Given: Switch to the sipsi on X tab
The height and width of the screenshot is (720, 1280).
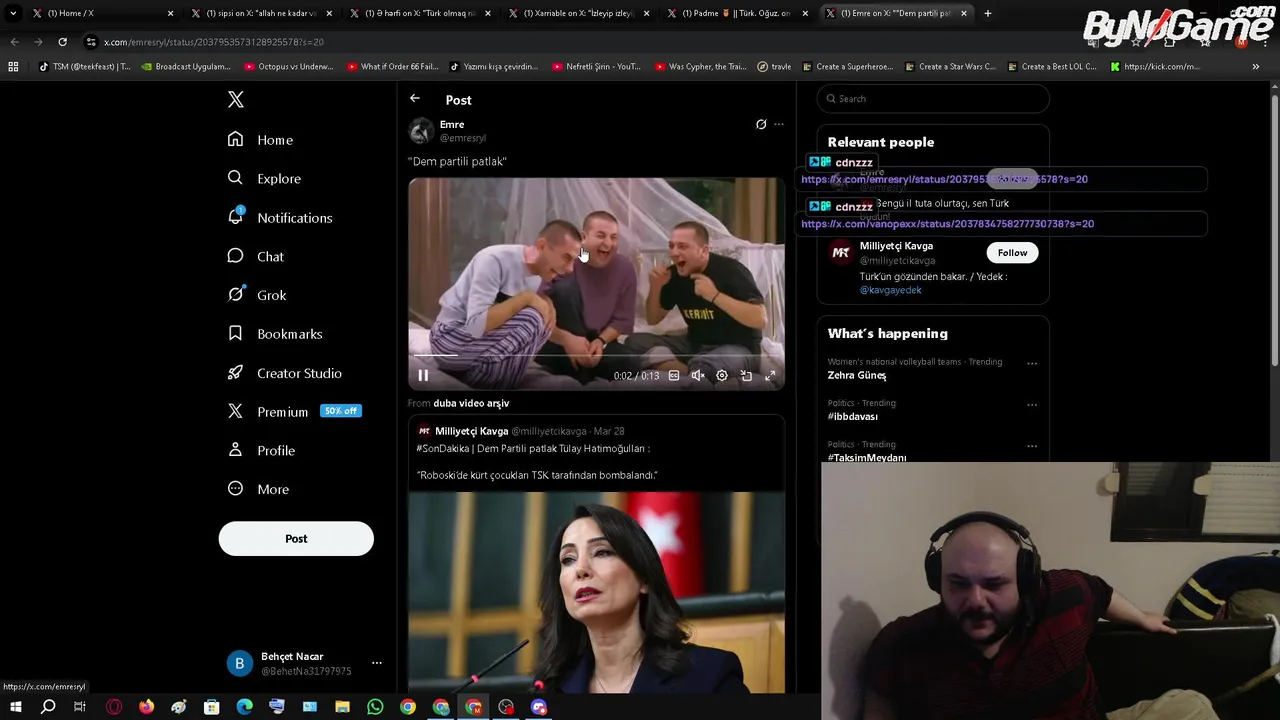Looking at the screenshot, I should [x=260, y=13].
